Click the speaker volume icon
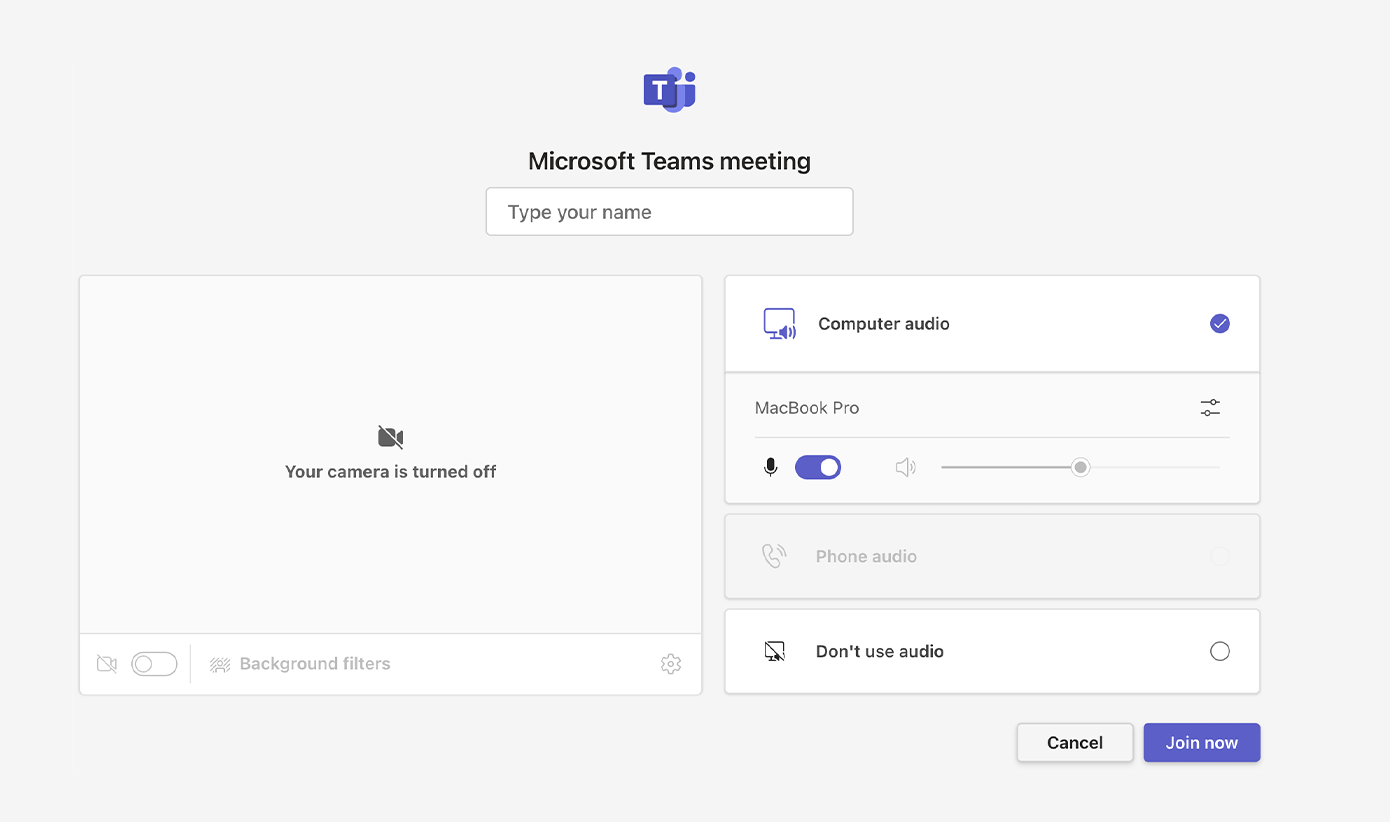Image resolution: width=1390 pixels, height=822 pixels. click(905, 467)
